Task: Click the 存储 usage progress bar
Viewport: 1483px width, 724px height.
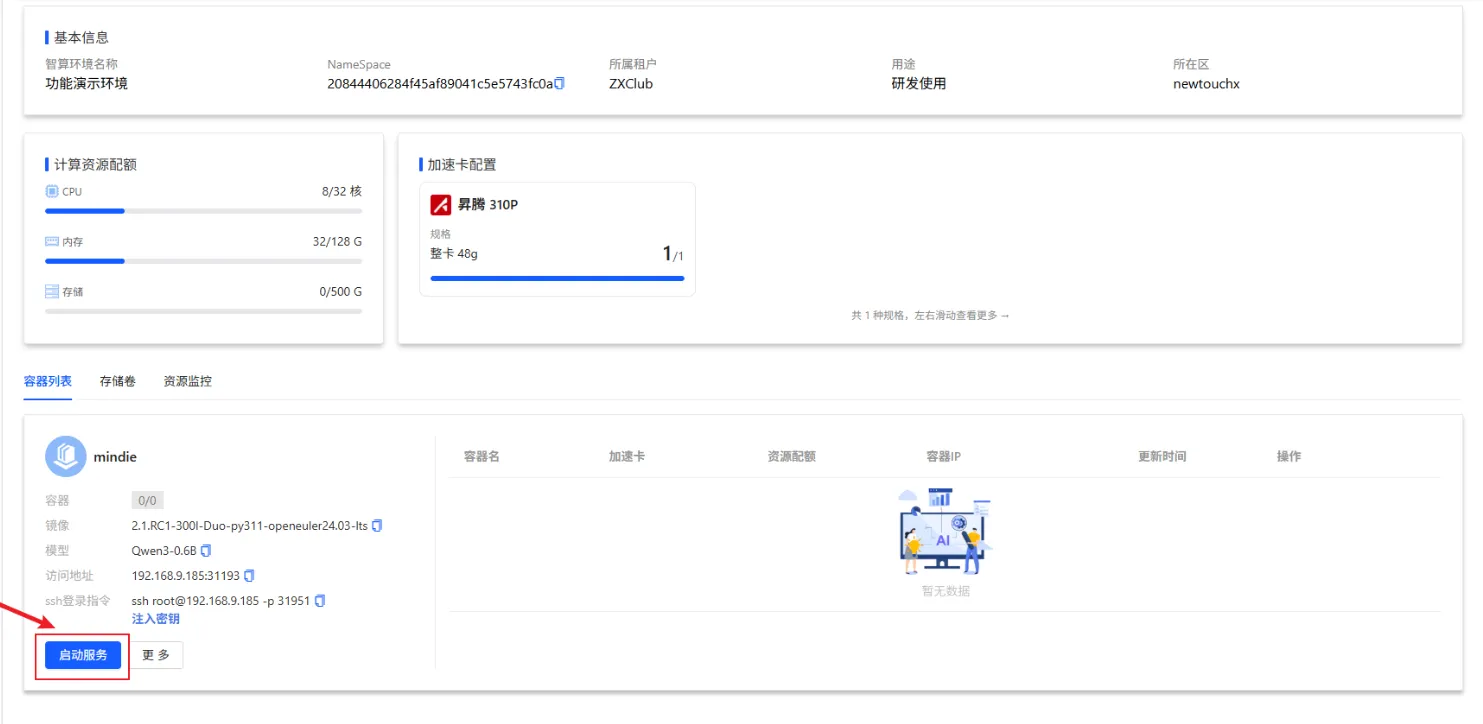Action: point(204,311)
